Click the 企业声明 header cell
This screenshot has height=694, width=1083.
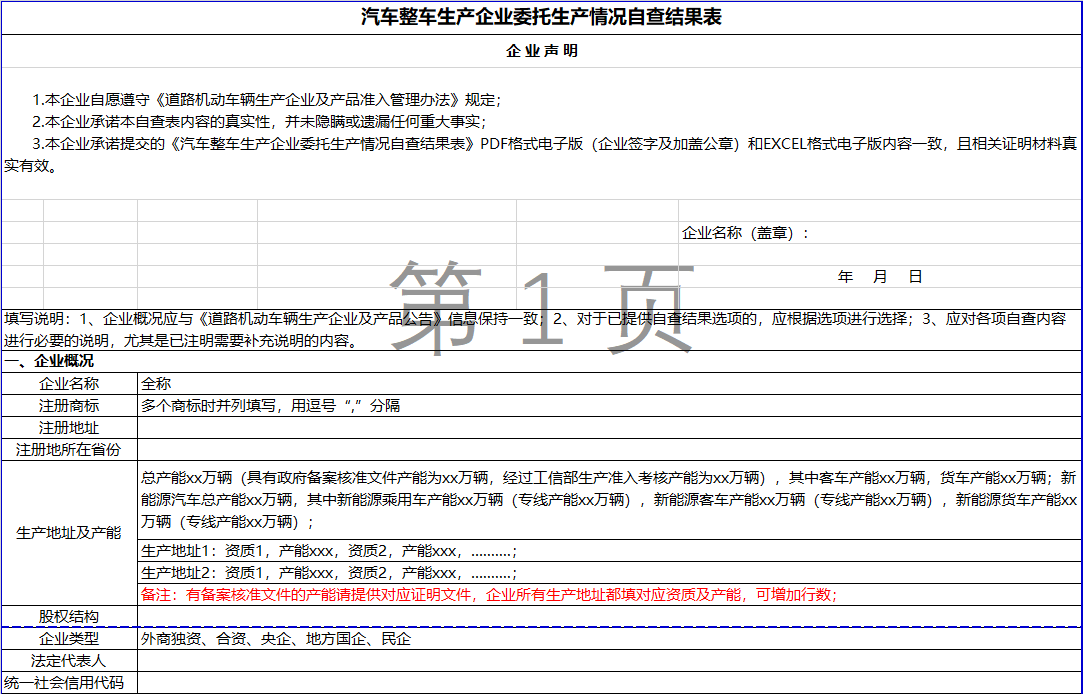(x=541, y=51)
